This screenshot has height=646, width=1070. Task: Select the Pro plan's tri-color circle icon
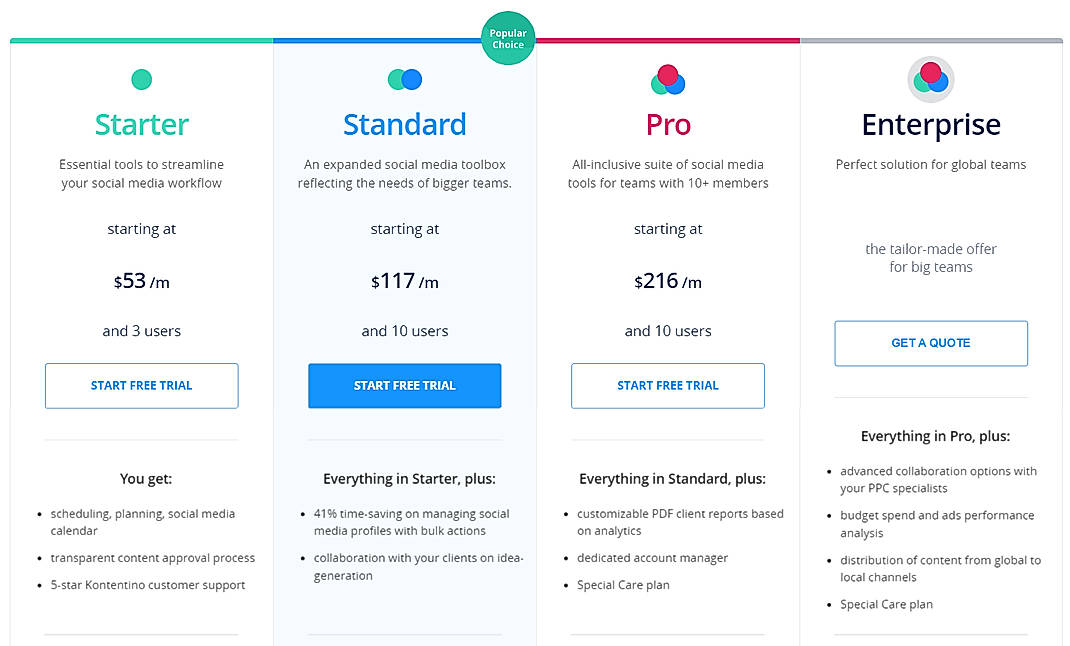coord(667,78)
